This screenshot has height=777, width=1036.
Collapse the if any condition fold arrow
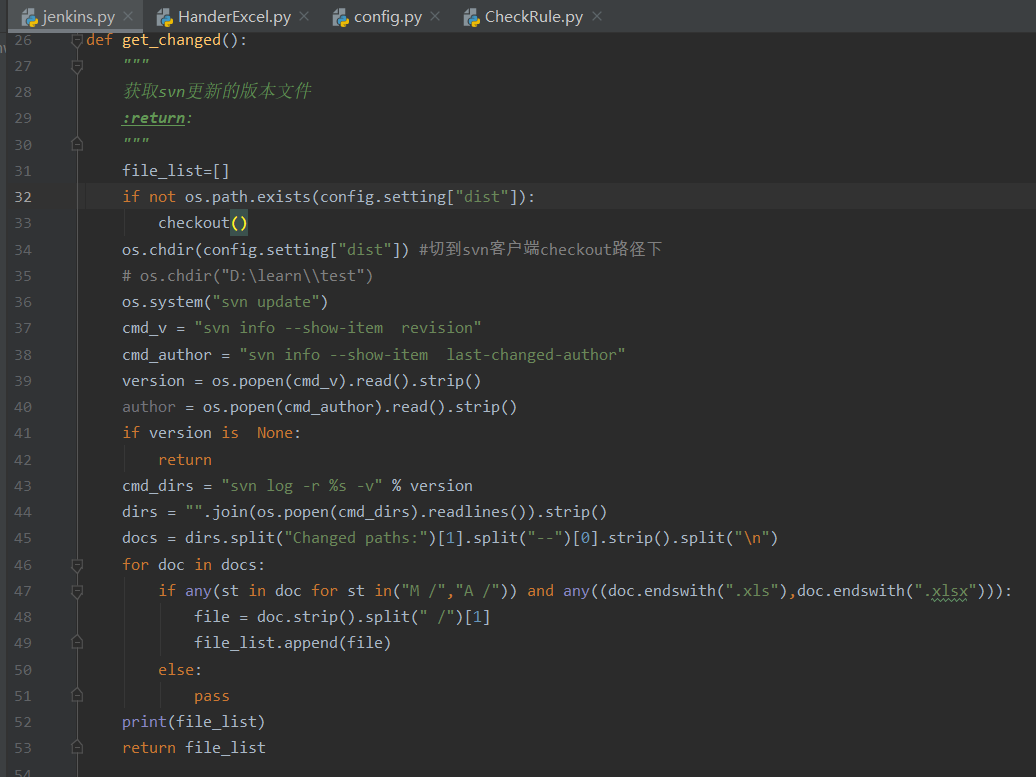77,590
